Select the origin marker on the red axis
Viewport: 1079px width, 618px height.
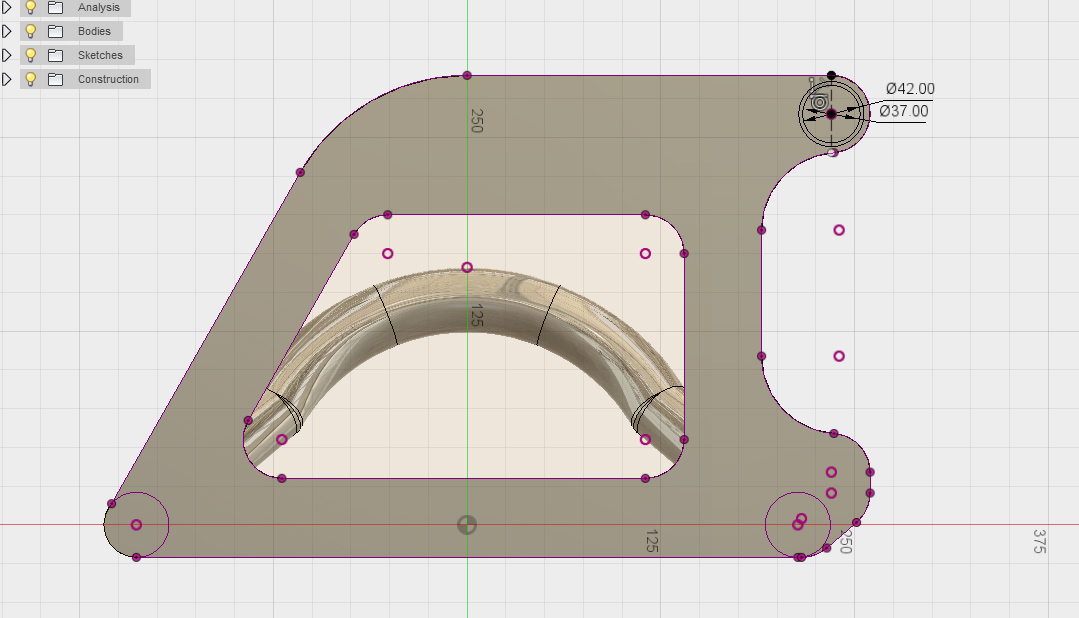pyautogui.click(x=467, y=524)
